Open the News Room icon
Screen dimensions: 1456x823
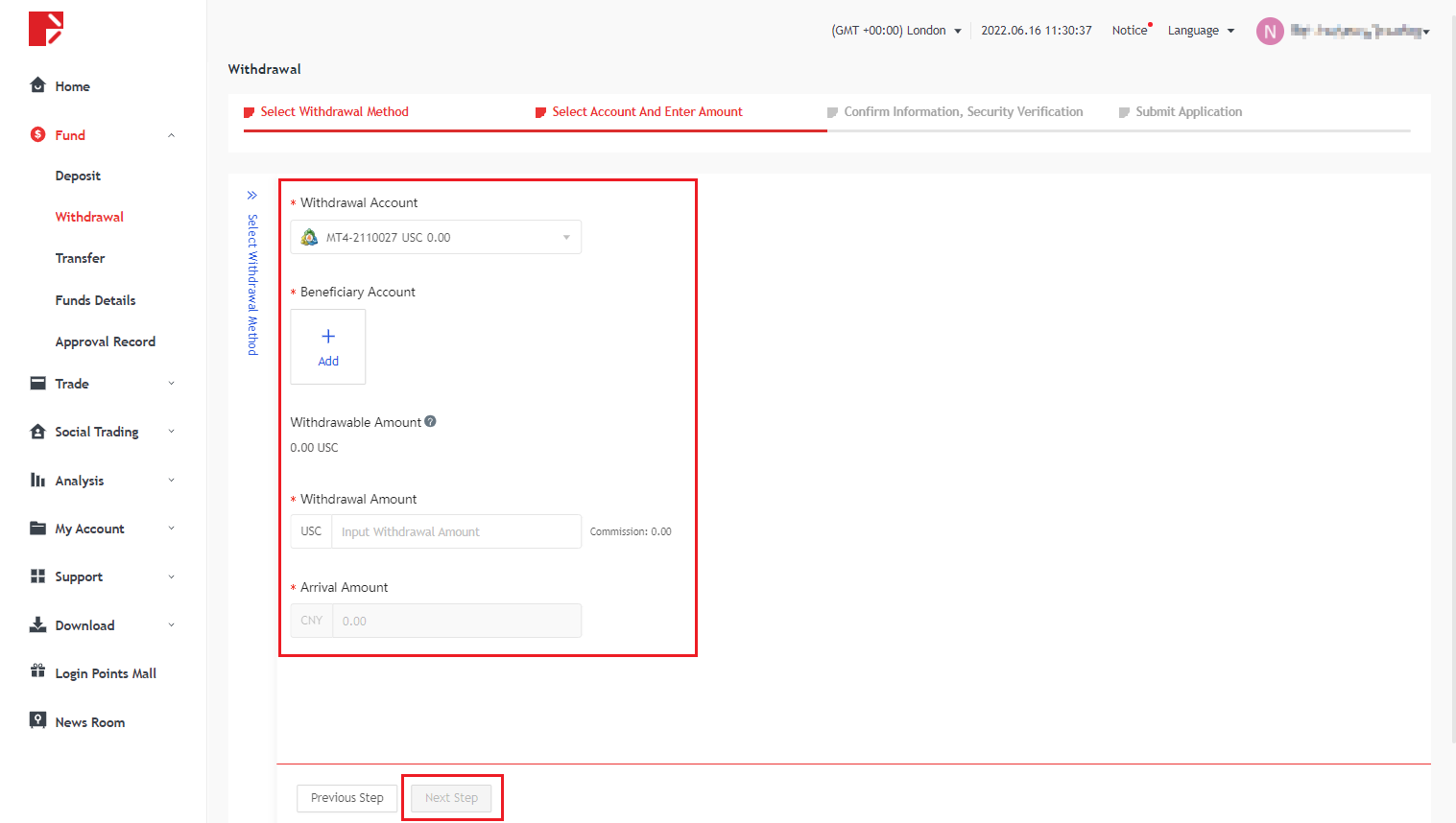pyautogui.click(x=38, y=720)
